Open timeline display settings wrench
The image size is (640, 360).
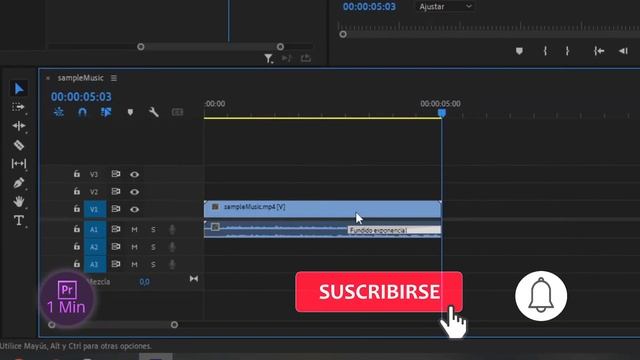154,112
